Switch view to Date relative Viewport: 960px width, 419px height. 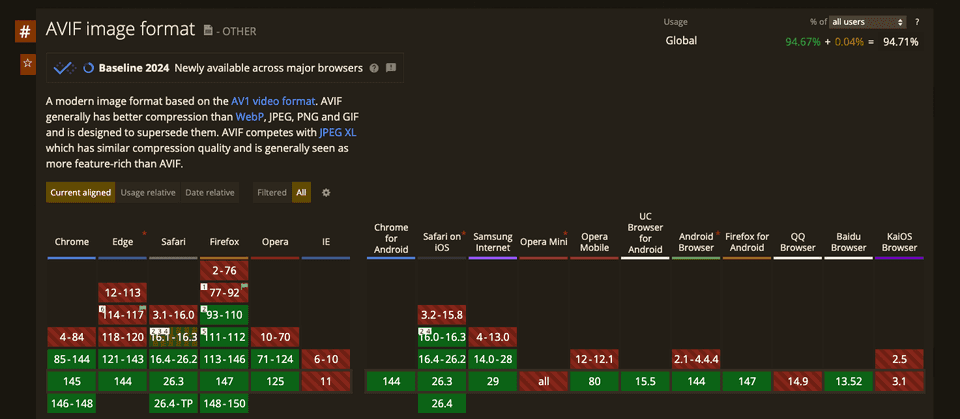point(209,193)
